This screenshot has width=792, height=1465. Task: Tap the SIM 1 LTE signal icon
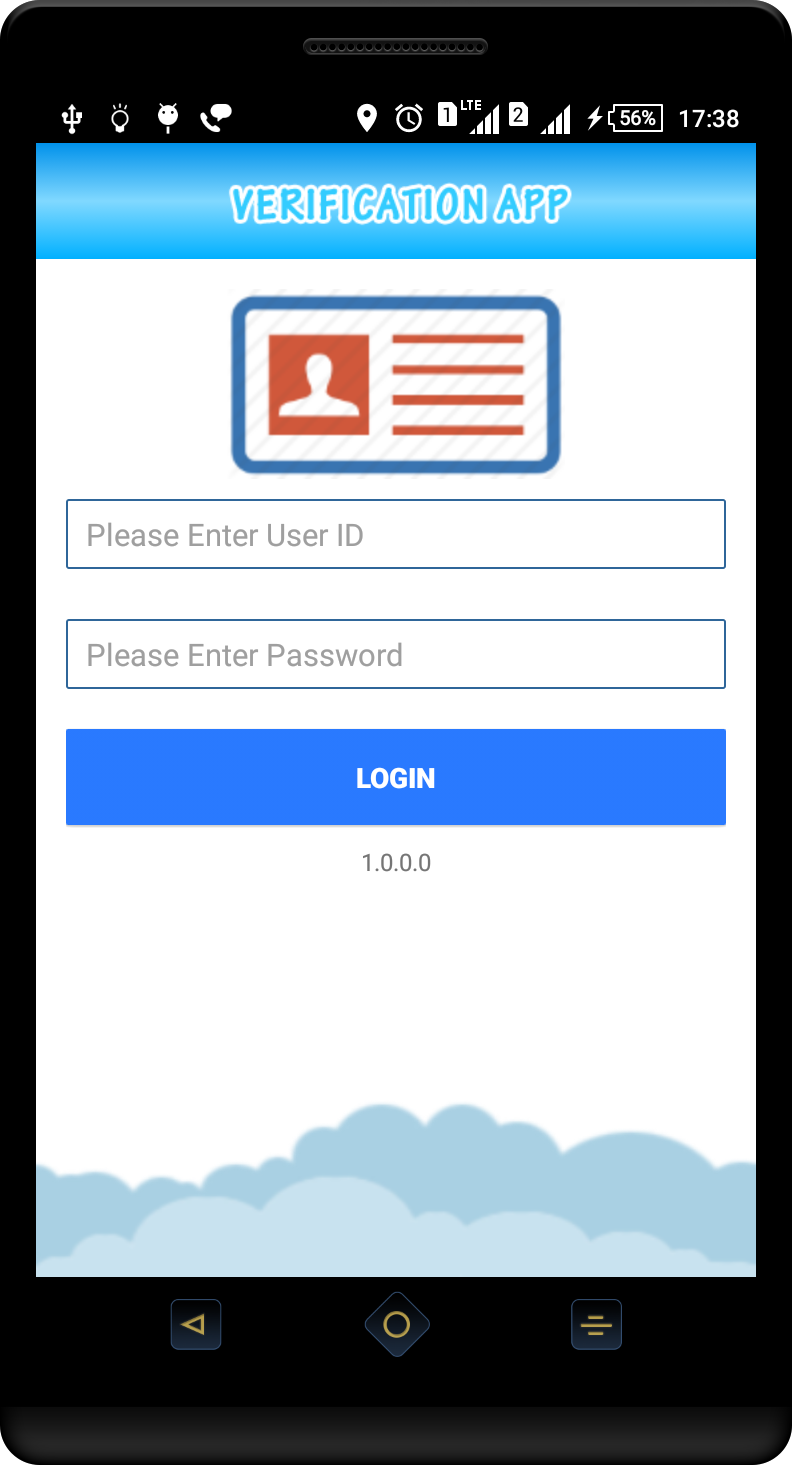(469, 117)
